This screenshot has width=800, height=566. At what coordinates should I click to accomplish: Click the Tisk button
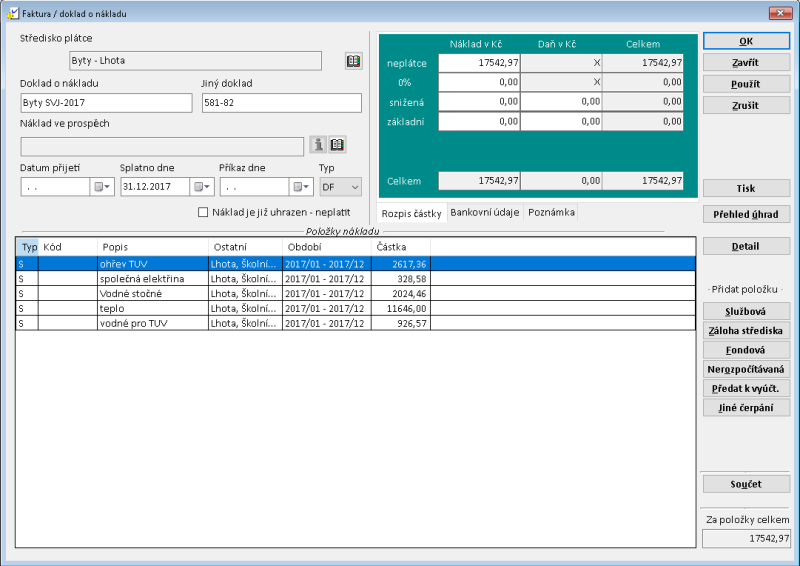[746, 188]
